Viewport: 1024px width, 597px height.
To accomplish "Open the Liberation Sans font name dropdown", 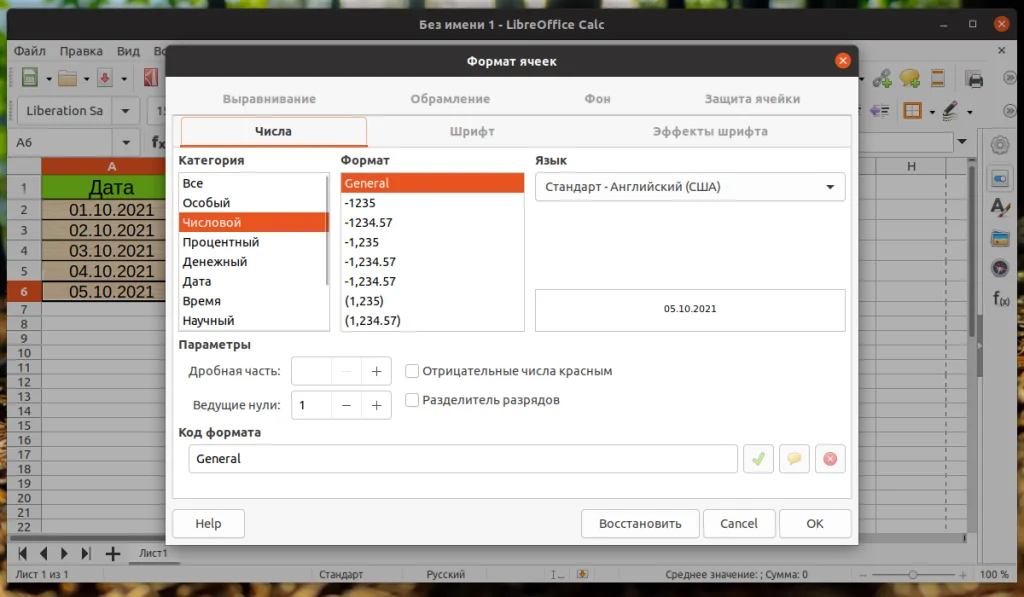I will tap(125, 111).
